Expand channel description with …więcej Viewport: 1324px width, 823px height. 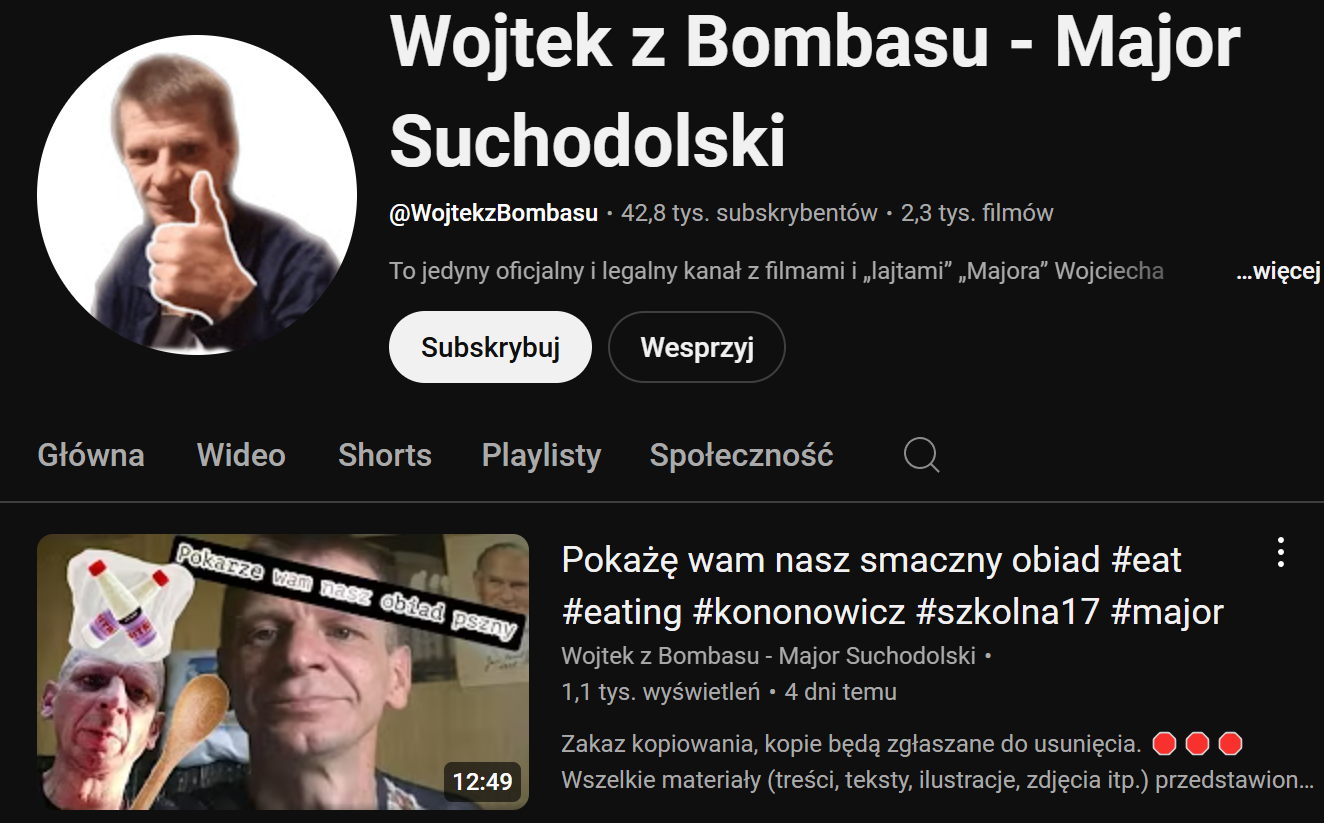(x=1279, y=271)
